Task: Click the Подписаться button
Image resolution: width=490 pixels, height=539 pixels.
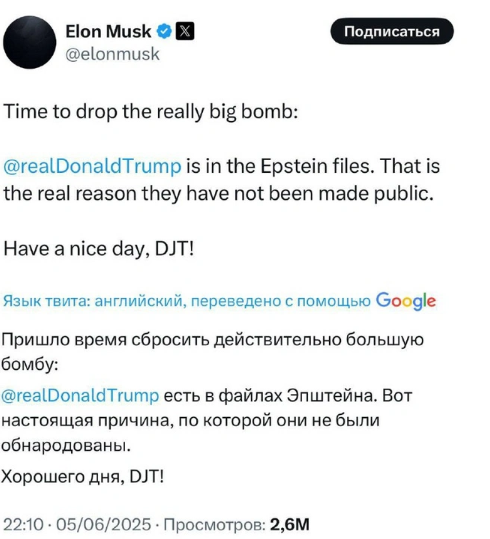Action: [392, 31]
